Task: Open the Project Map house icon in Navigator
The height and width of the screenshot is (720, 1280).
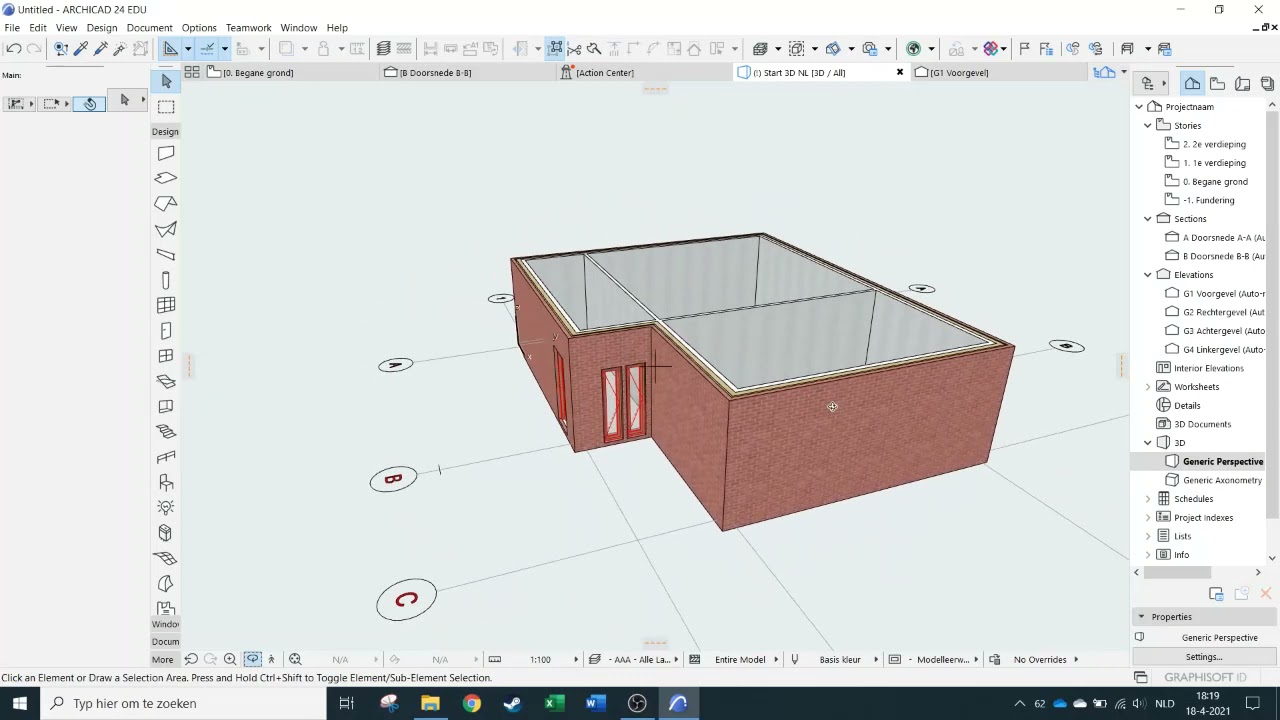Action: click(x=1192, y=84)
